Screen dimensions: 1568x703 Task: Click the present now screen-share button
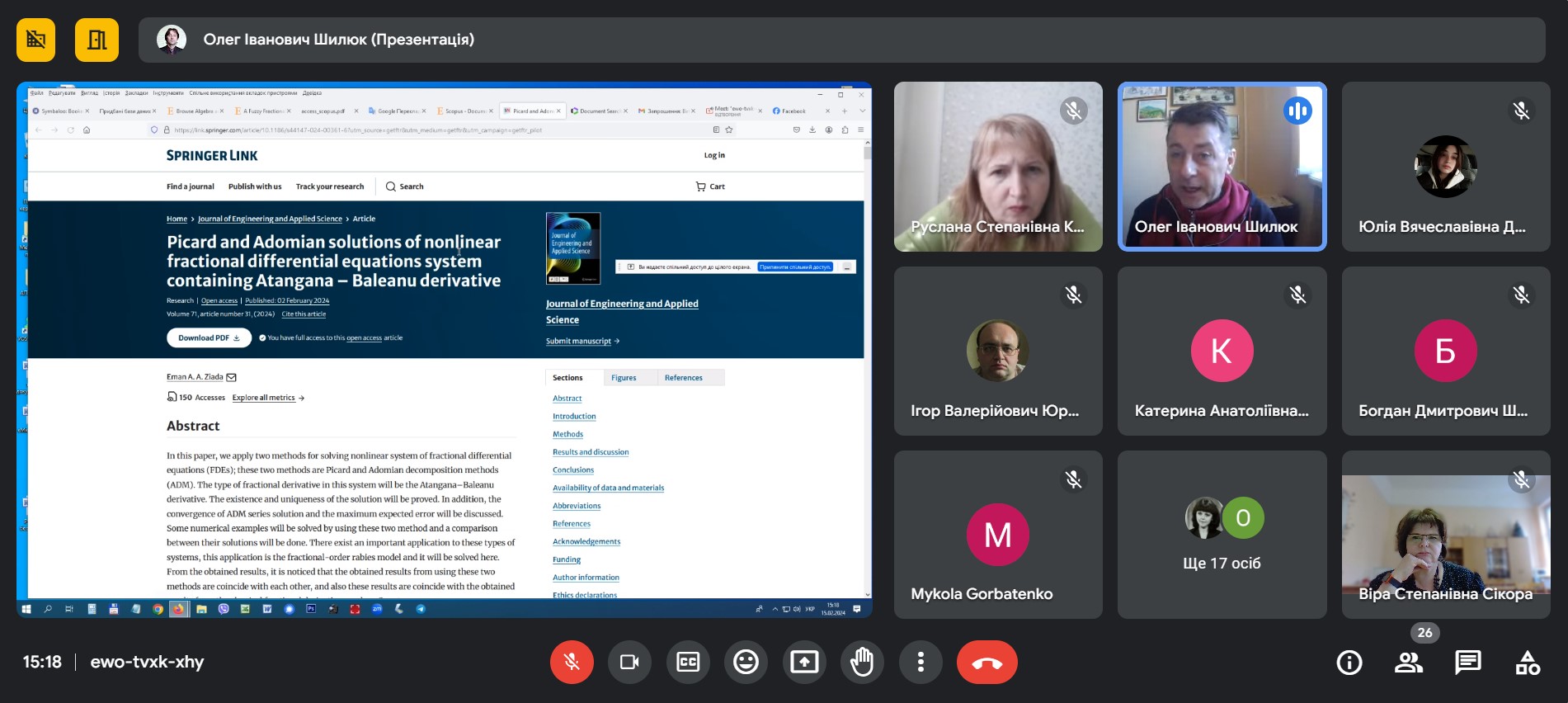tap(804, 662)
